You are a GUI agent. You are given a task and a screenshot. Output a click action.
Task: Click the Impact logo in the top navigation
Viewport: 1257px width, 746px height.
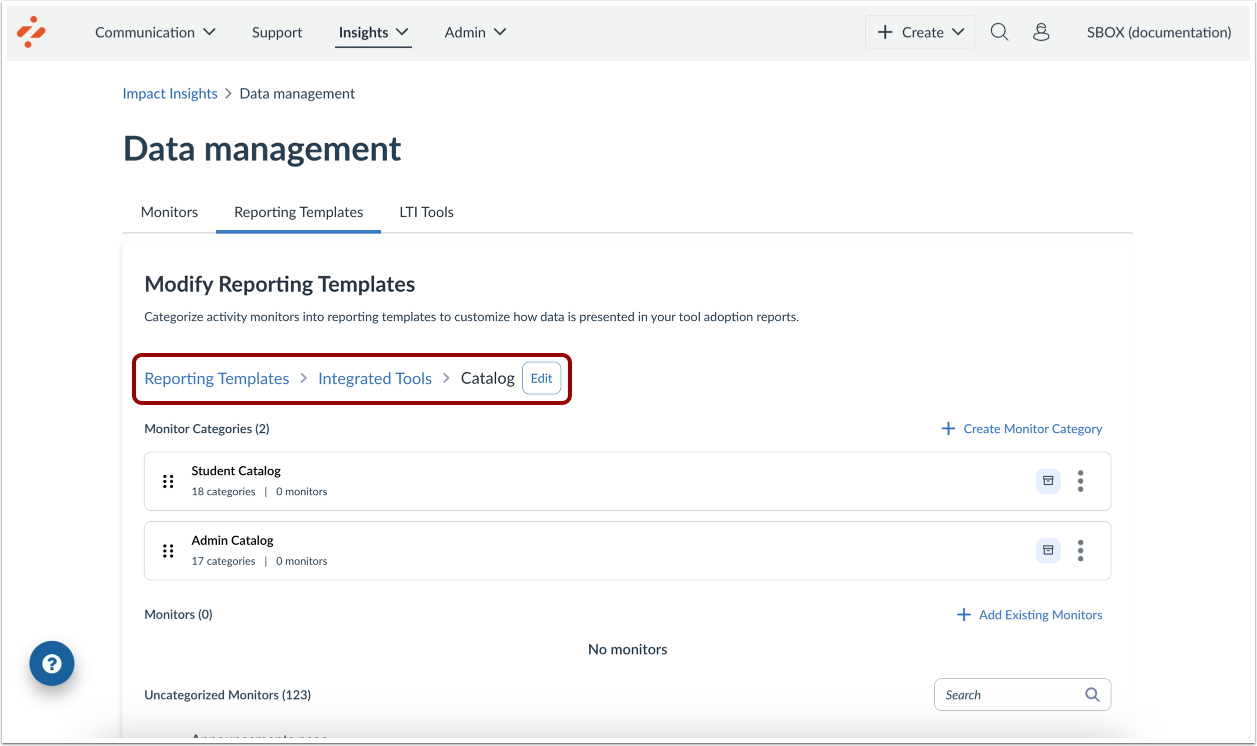point(30,31)
